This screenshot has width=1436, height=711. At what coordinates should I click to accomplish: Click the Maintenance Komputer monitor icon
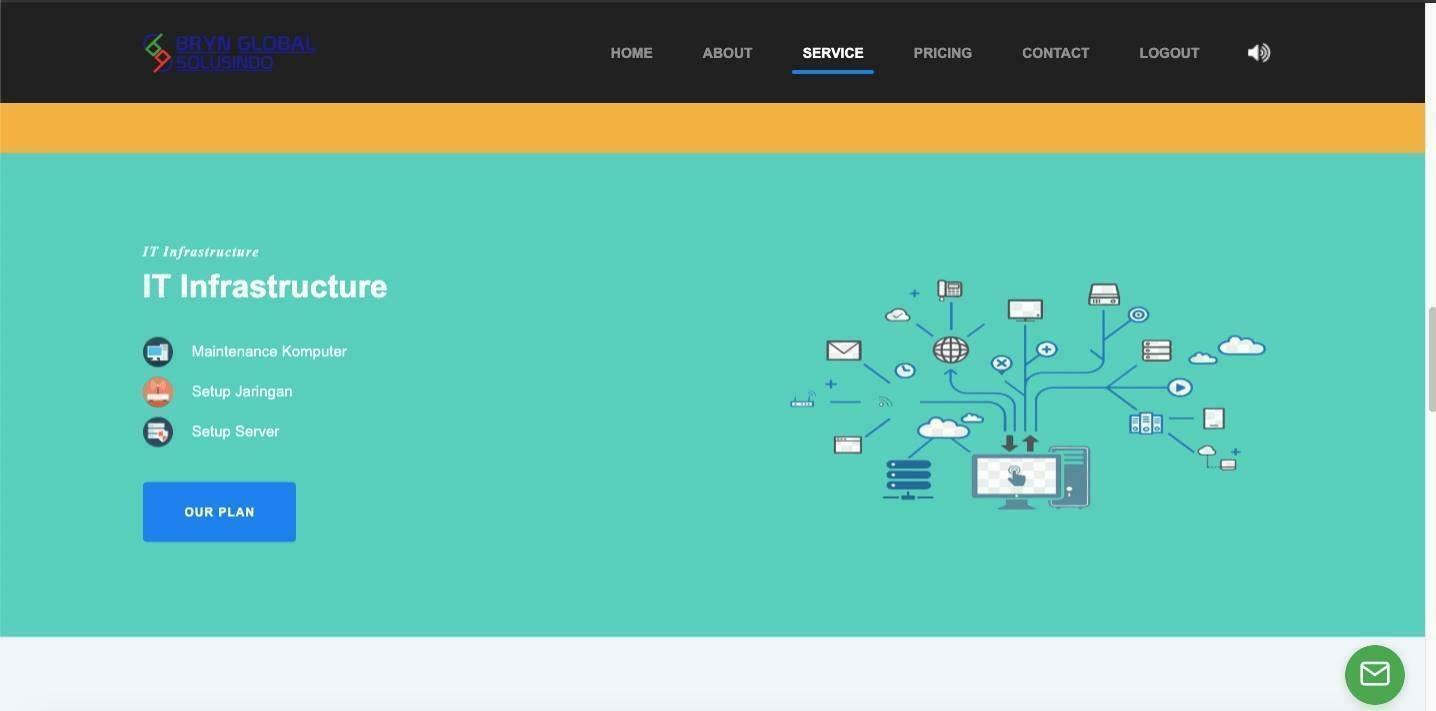158,352
